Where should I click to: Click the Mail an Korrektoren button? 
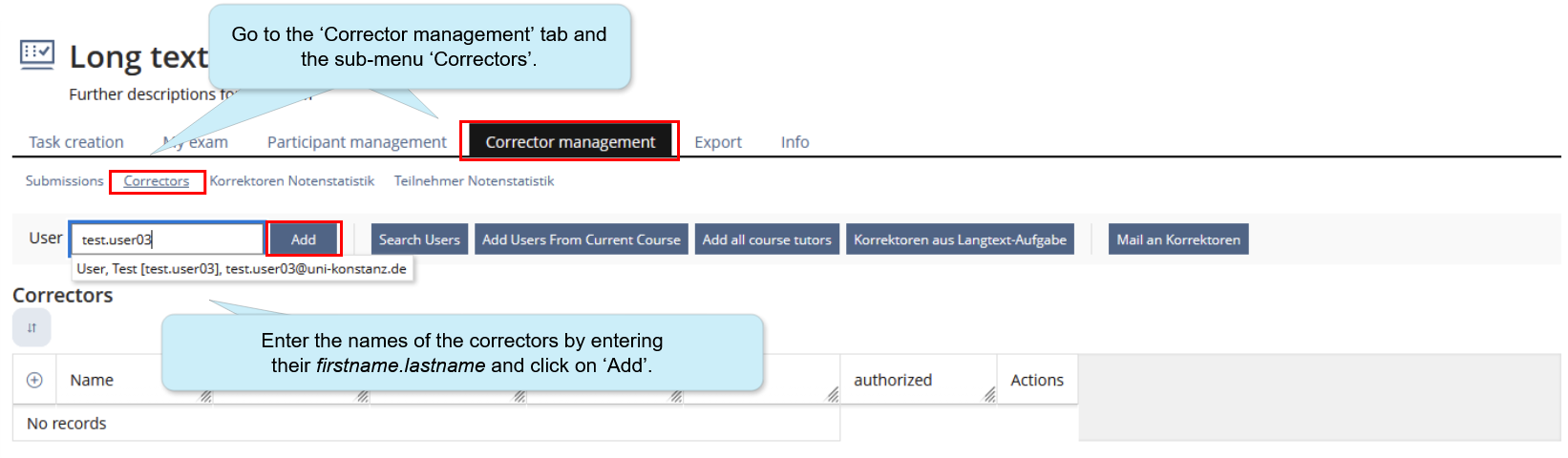(1178, 239)
